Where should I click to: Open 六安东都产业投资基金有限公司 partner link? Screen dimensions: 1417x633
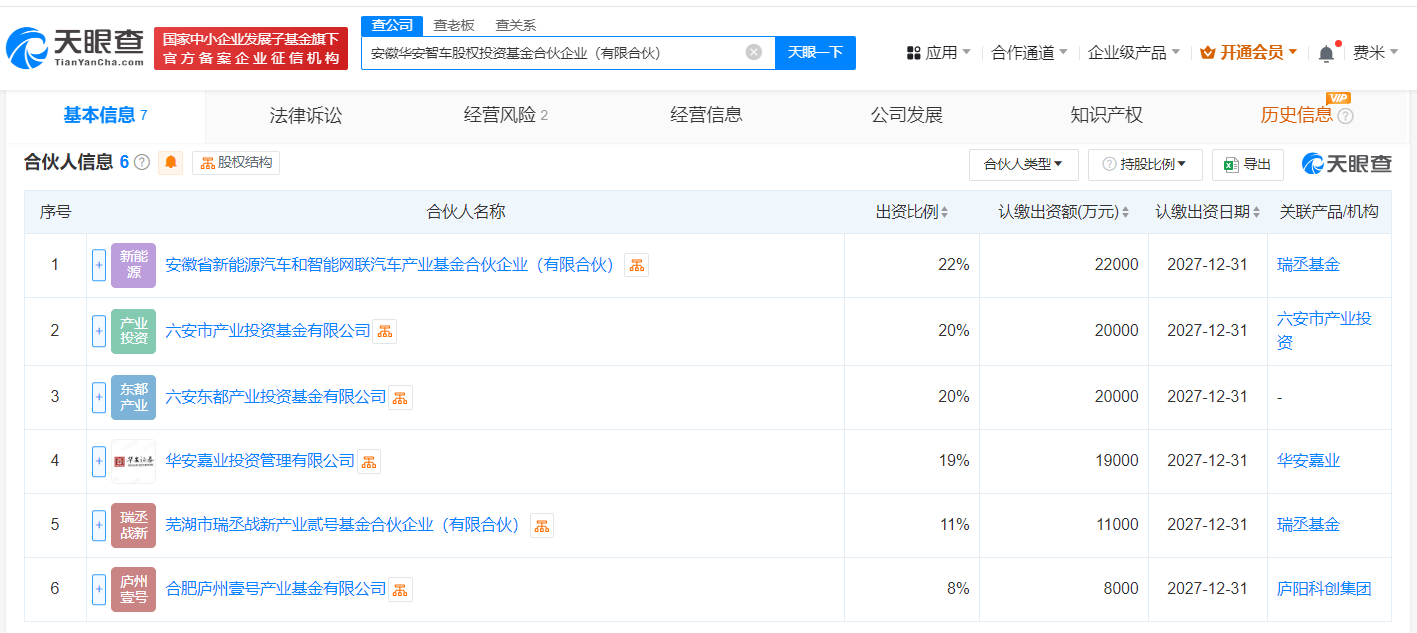pos(276,397)
